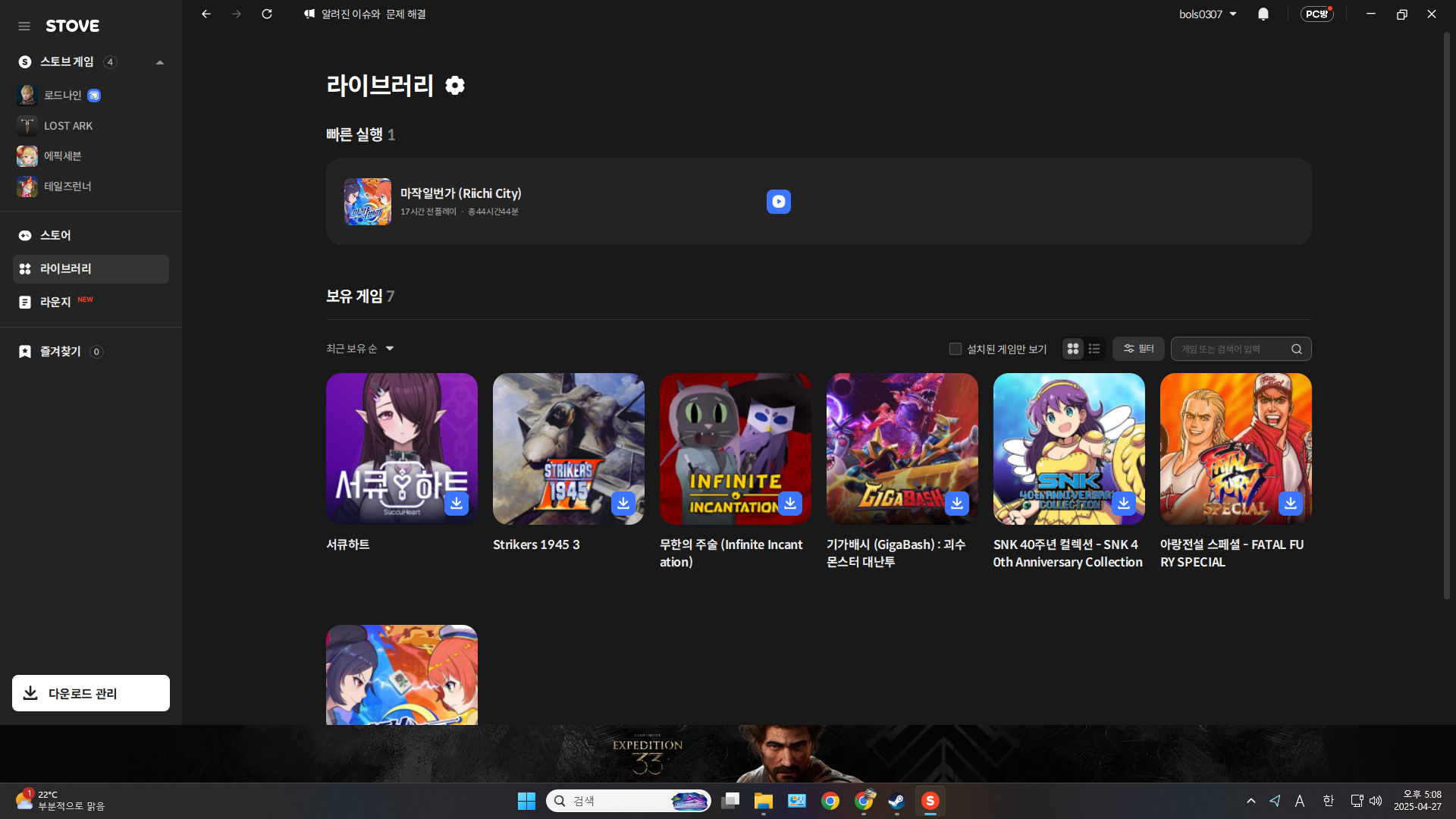Show hidden system tray icons
1456x819 pixels.
pos(1251,801)
